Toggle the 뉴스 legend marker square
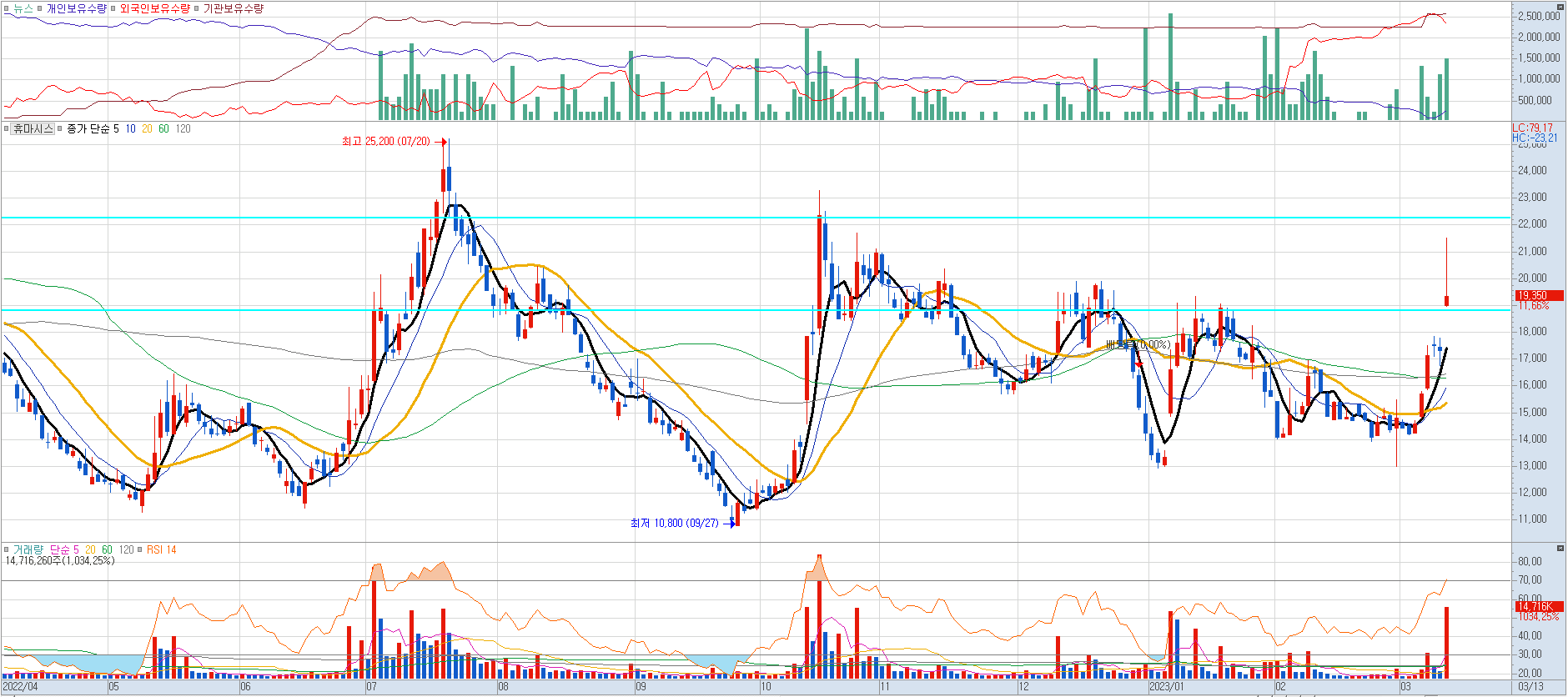1568x697 pixels. [7, 8]
